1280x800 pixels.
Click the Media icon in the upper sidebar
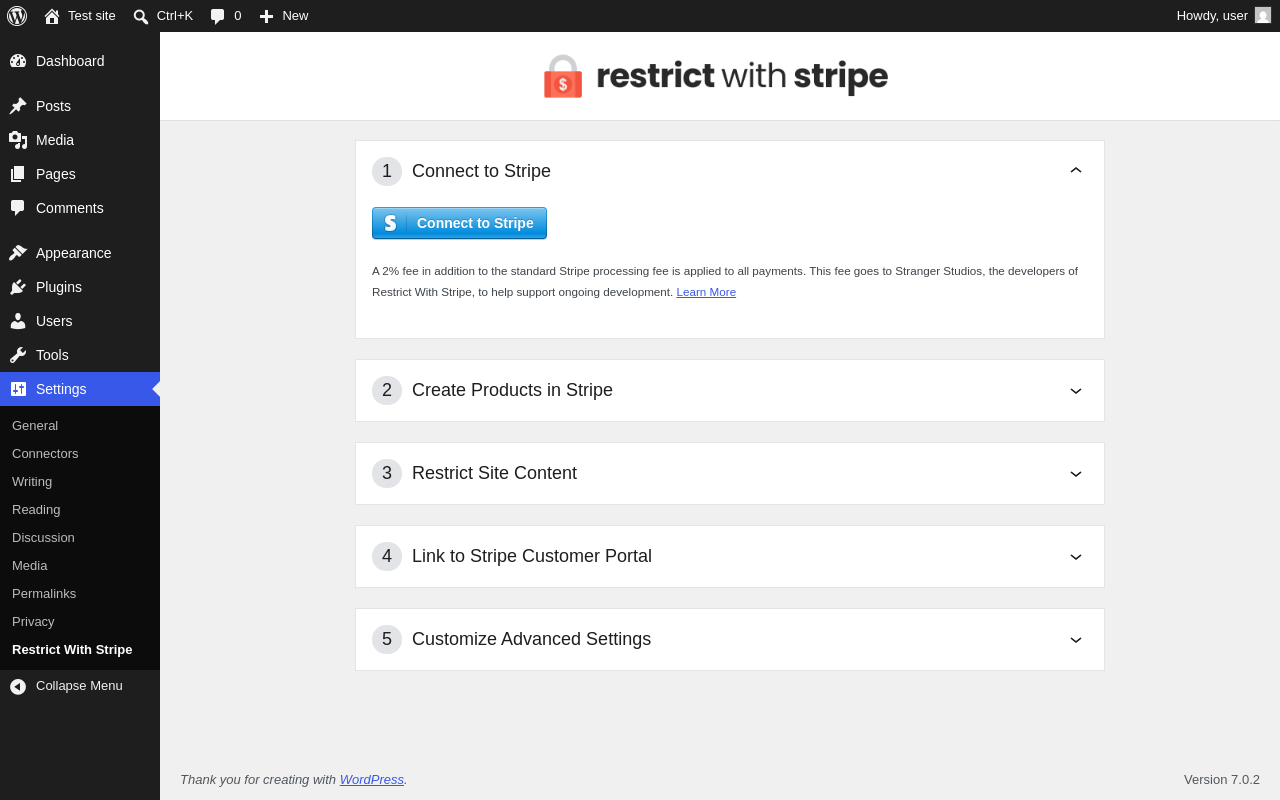[x=18, y=140]
